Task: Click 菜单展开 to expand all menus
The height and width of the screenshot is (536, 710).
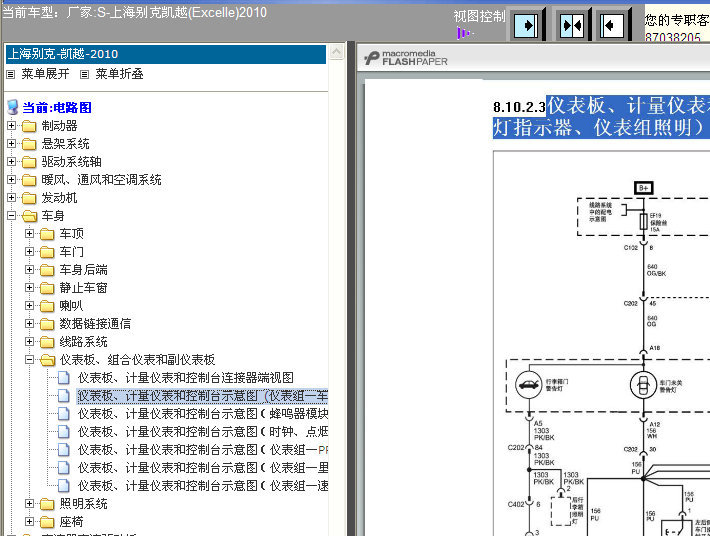Action: click(45, 74)
